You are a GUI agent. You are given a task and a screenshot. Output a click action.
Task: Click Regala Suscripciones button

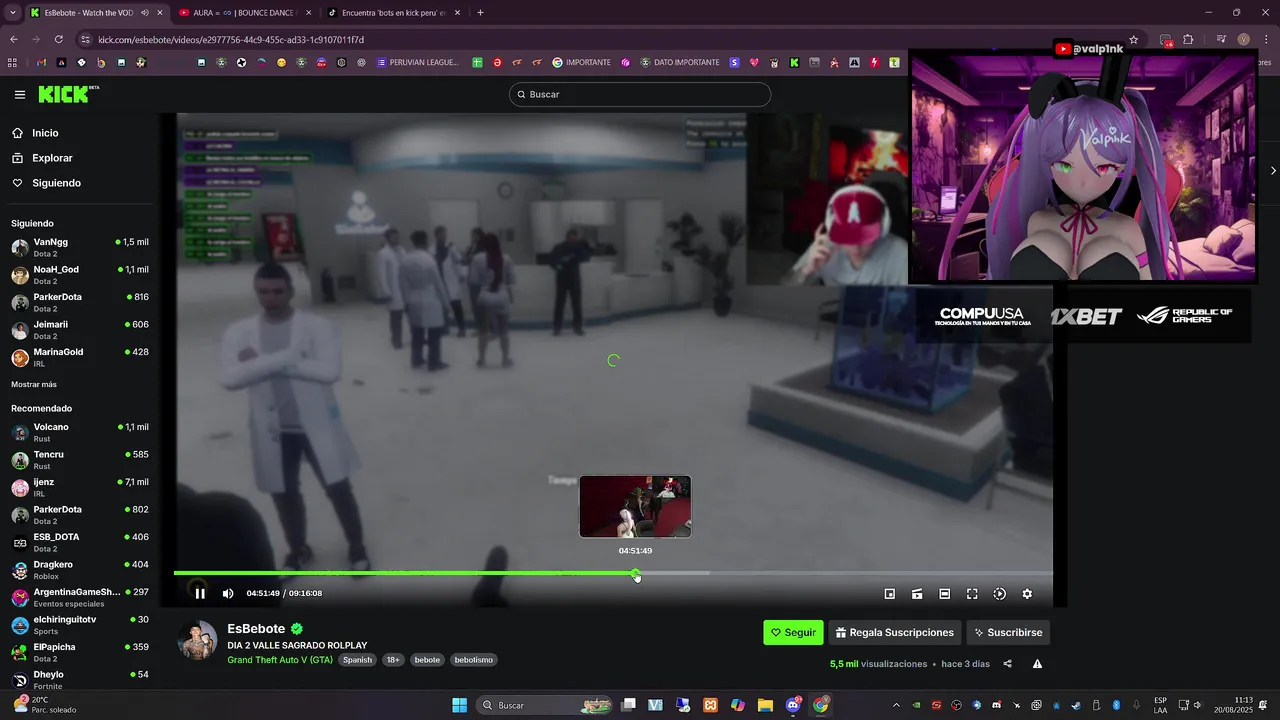(x=894, y=633)
